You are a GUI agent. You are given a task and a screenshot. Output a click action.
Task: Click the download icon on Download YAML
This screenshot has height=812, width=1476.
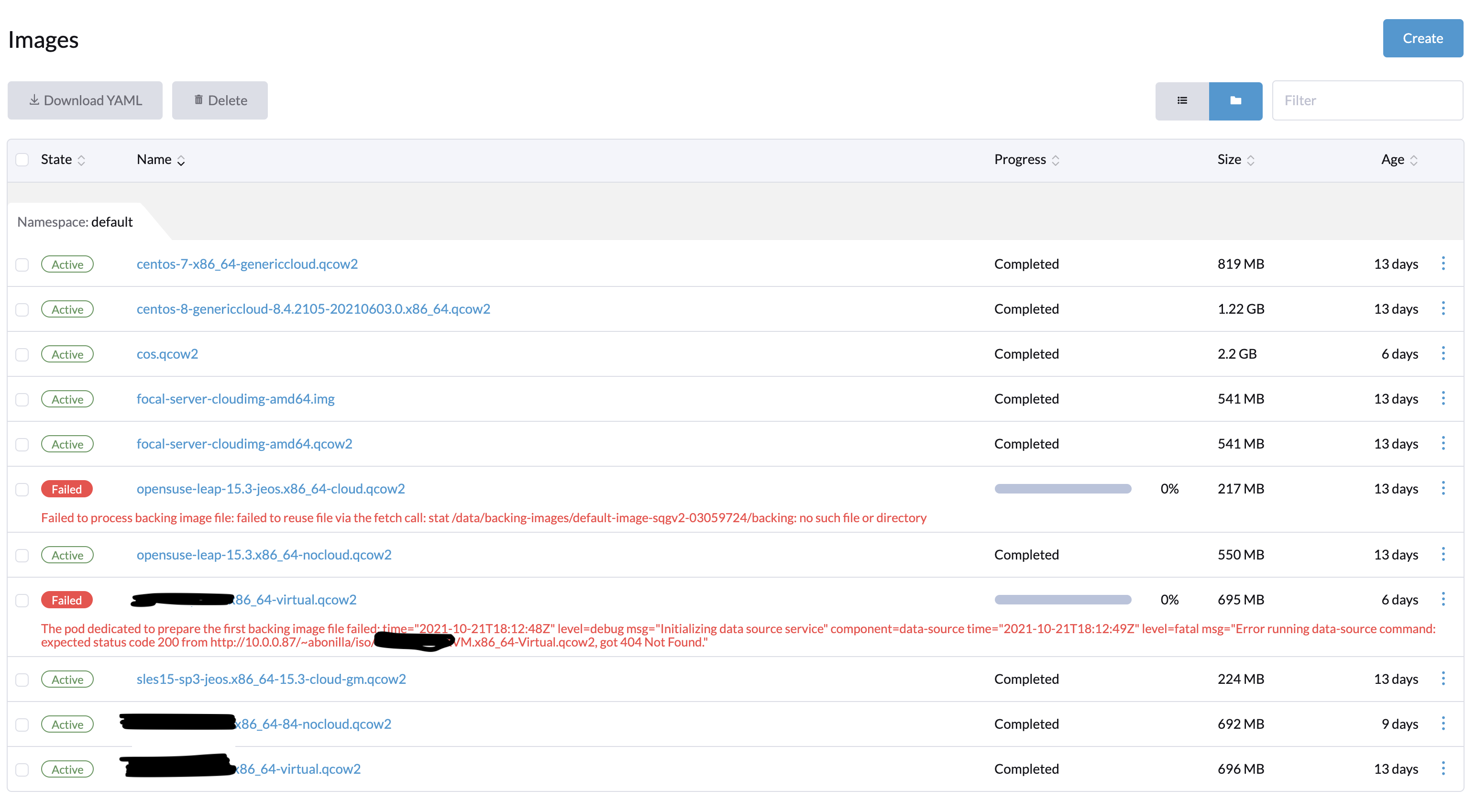tap(34, 100)
